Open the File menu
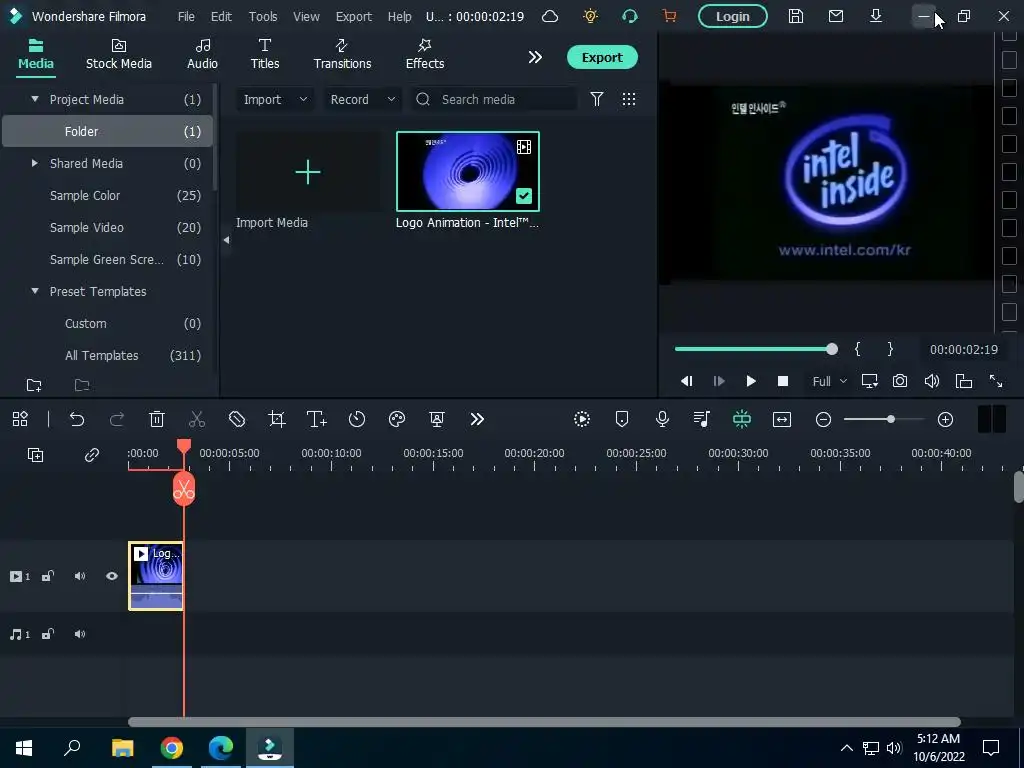 tap(186, 16)
